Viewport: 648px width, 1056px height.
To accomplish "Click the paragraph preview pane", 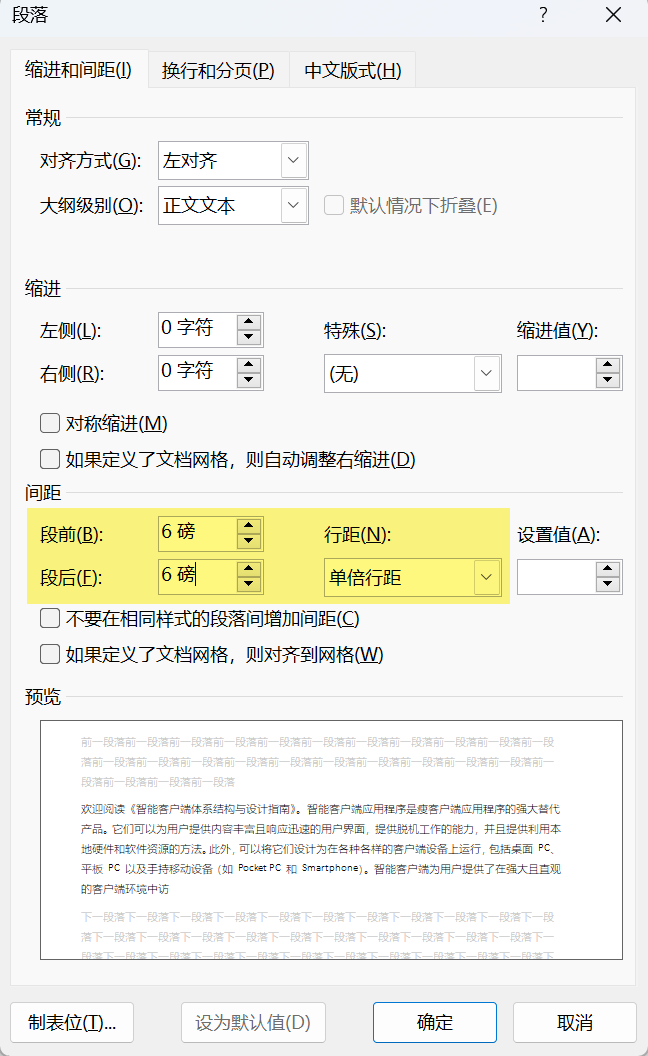I will [331, 840].
